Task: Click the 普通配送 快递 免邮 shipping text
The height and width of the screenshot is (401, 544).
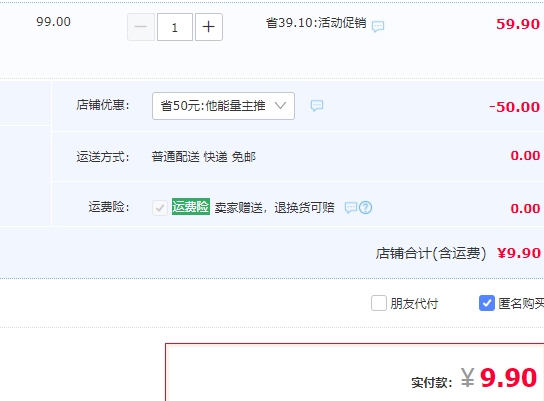Action: coord(204,157)
